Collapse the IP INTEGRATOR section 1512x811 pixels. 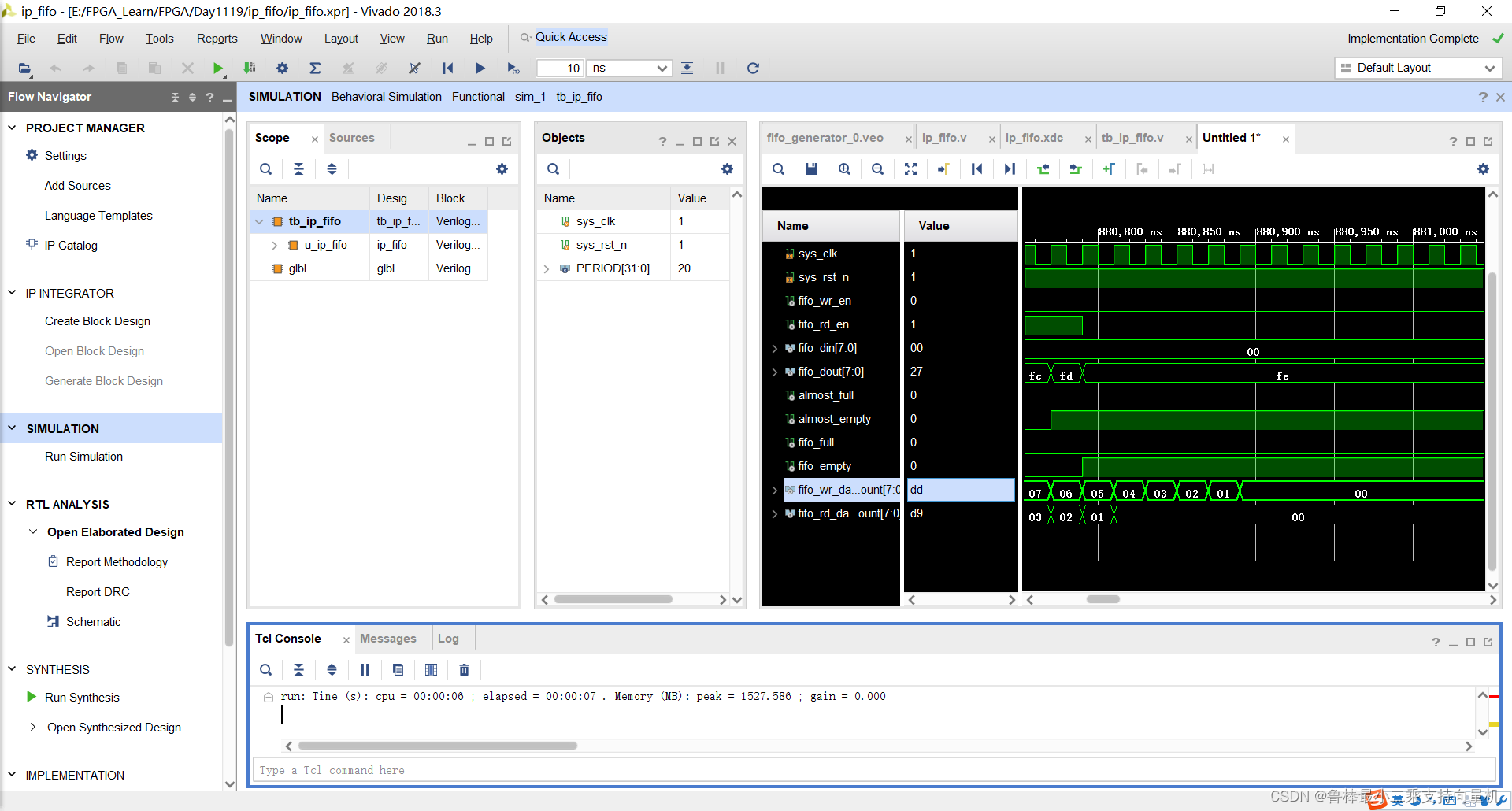pyautogui.click(x=12, y=293)
